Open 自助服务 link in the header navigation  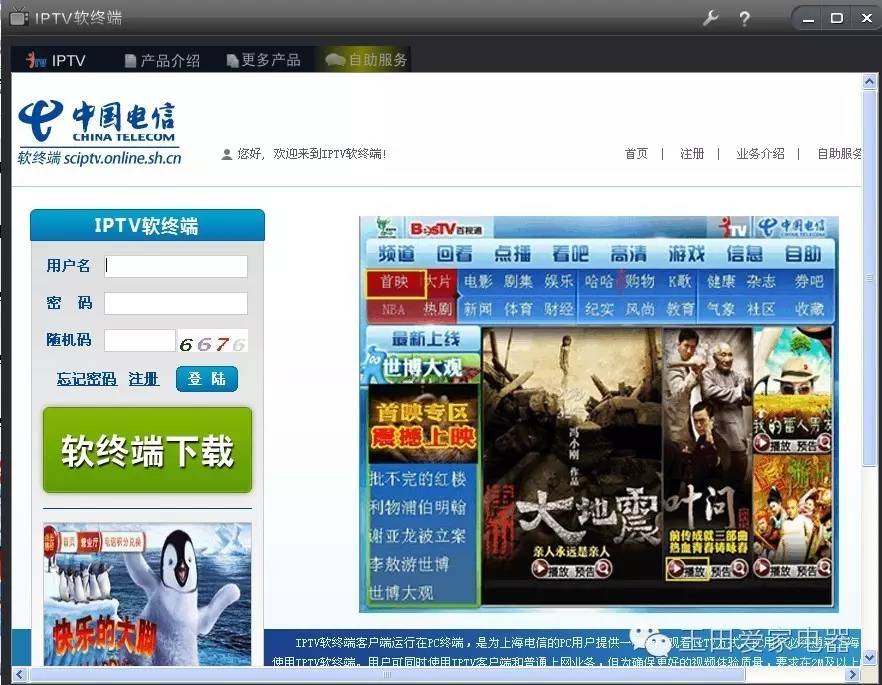(839, 154)
